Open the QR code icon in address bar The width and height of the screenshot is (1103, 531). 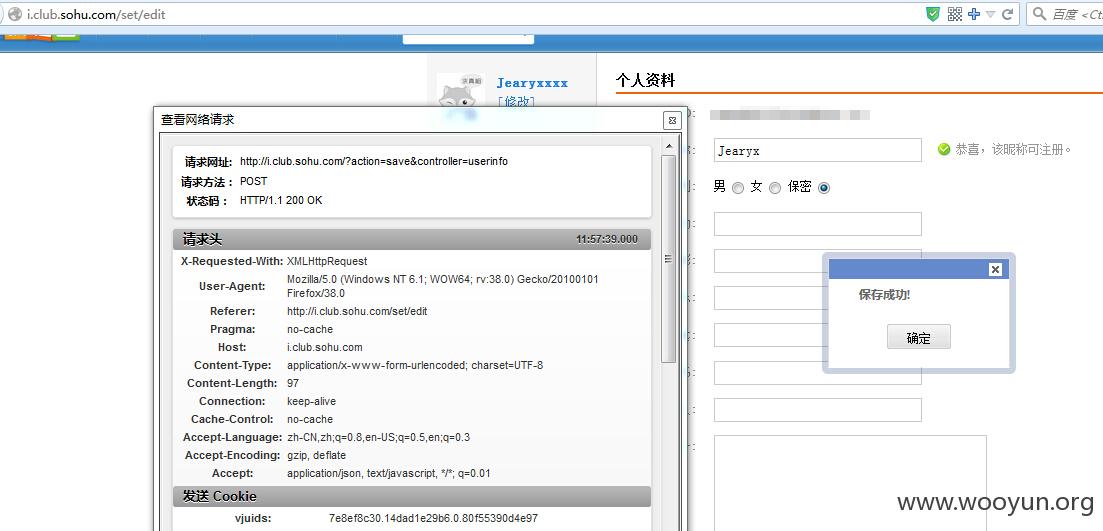pos(955,14)
